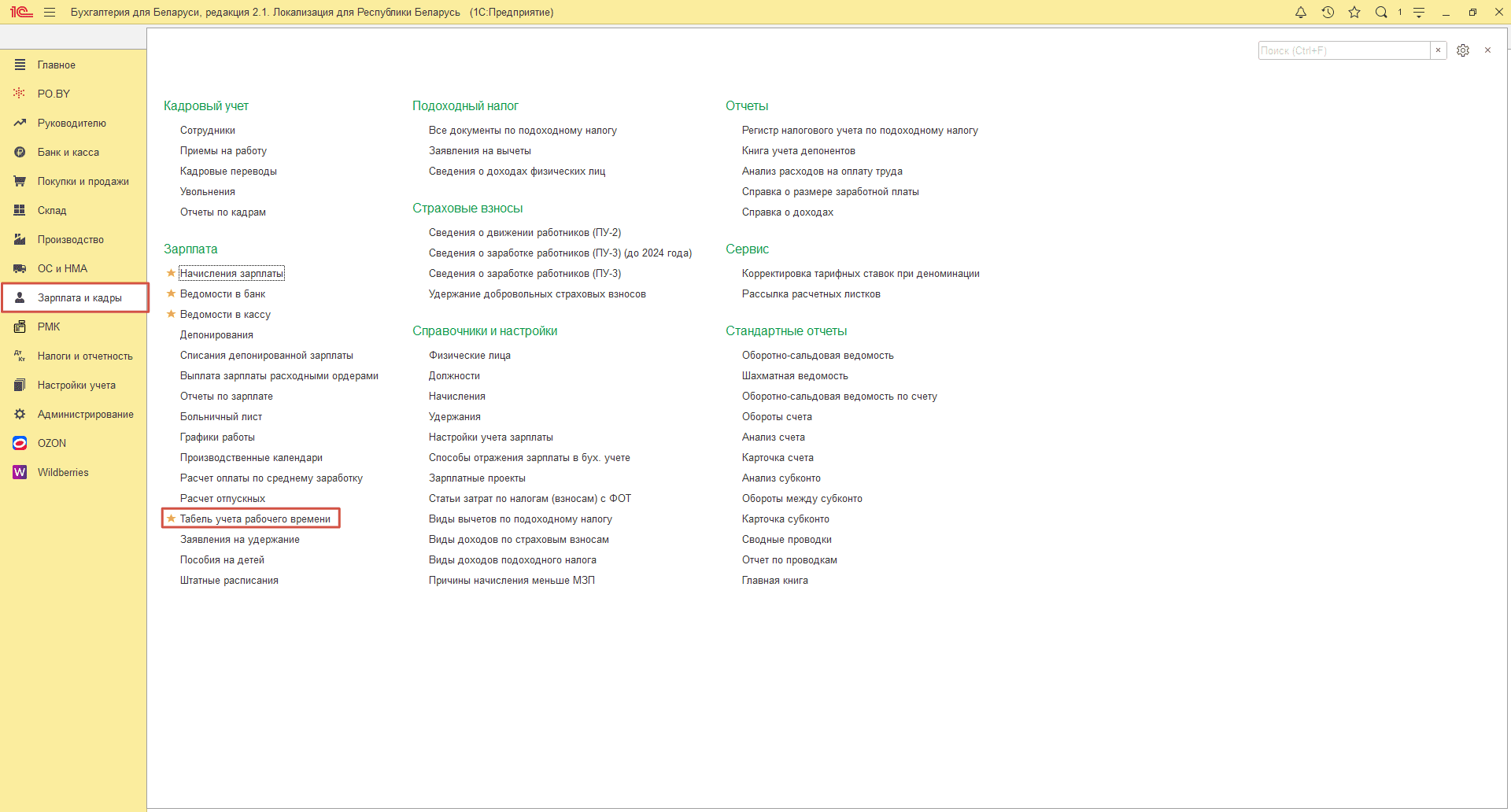Toggle favorite star for Ведомости в банк
Image resolution: width=1511 pixels, height=812 pixels.
171,293
